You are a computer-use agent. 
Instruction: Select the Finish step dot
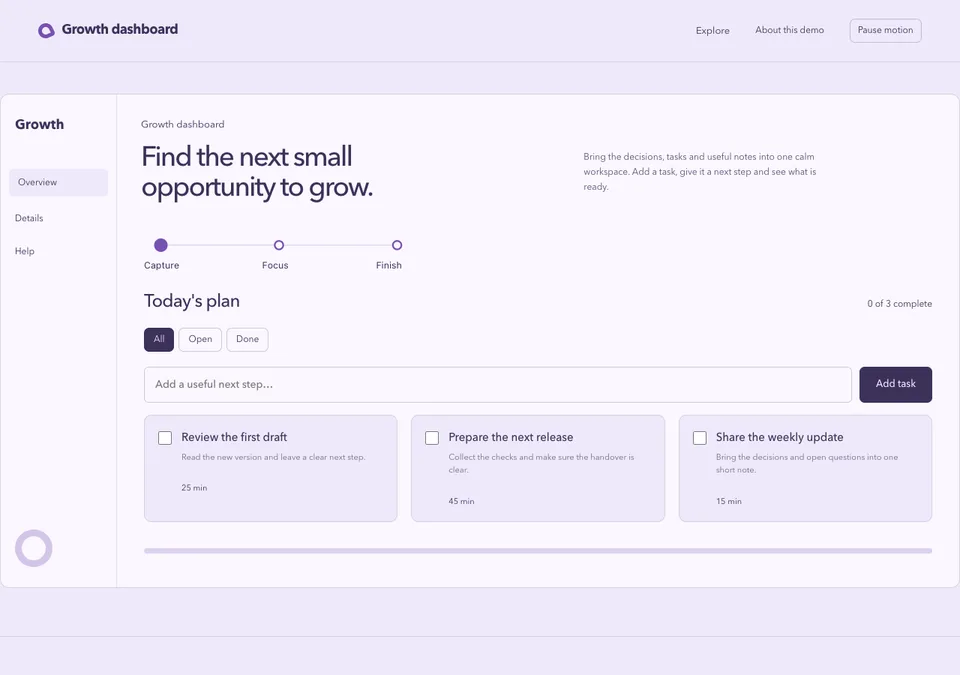(397, 245)
